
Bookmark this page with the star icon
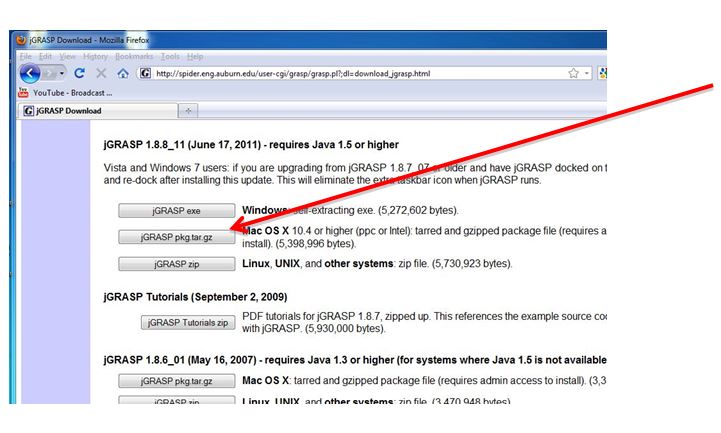pyautogui.click(x=573, y=73)
